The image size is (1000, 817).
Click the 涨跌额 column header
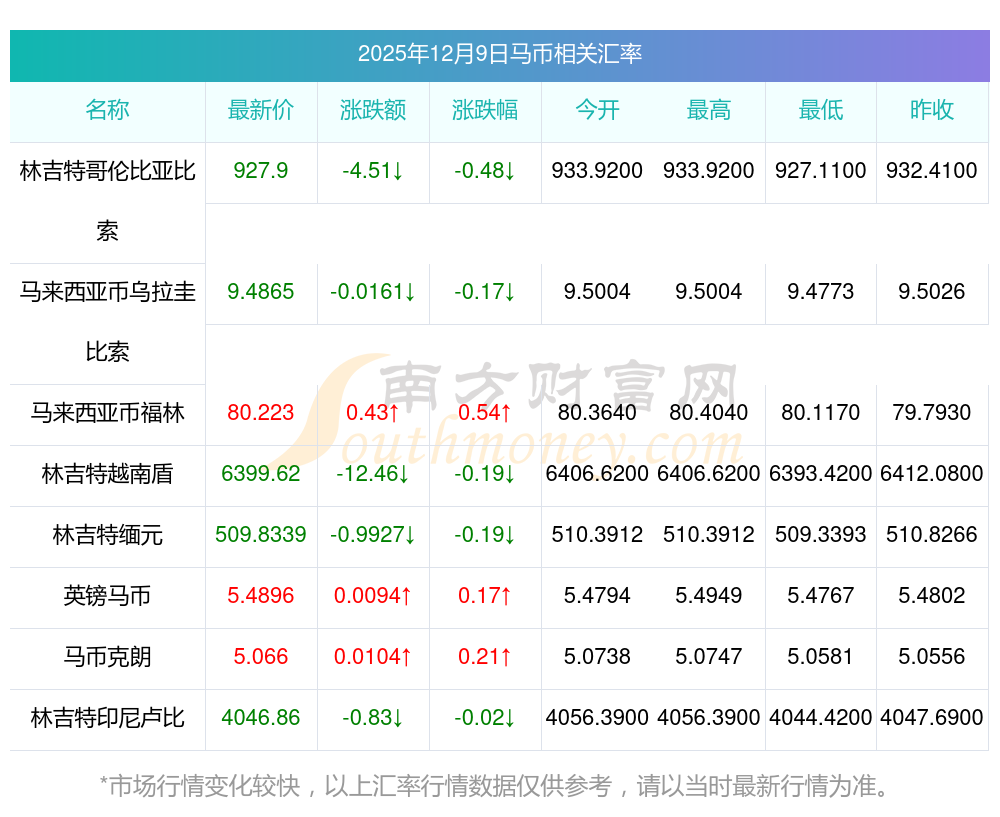(373, 110)
